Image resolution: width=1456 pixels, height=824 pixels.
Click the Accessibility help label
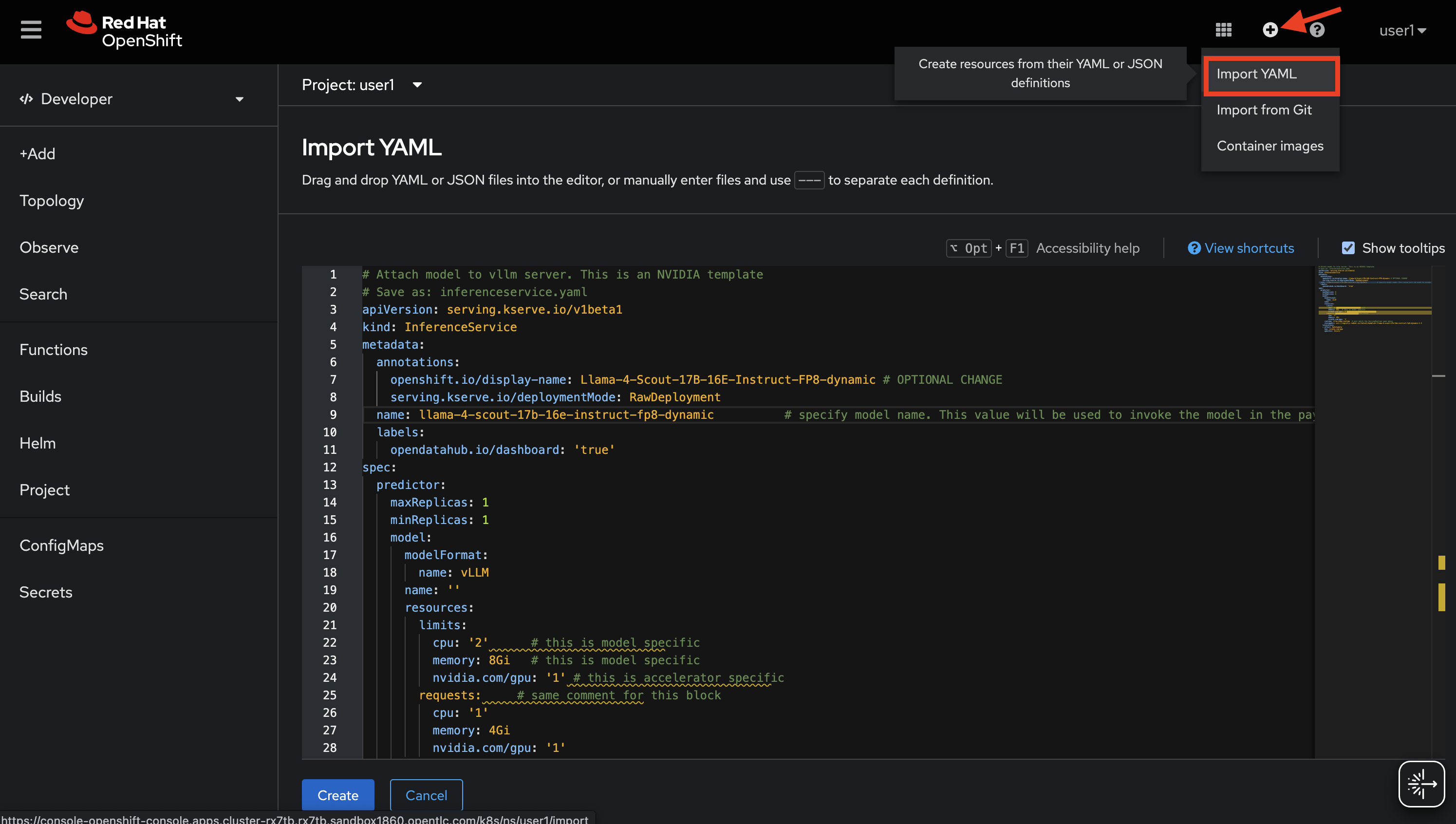click(x=1087, y=248)
